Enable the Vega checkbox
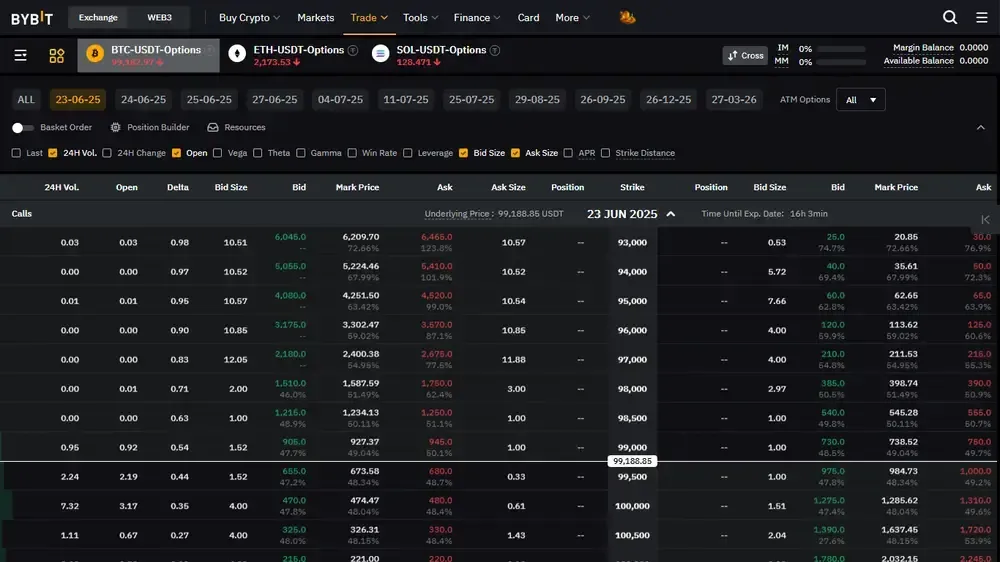The height and width of the screenshot is (562, 1000). (x=217, y=153)
